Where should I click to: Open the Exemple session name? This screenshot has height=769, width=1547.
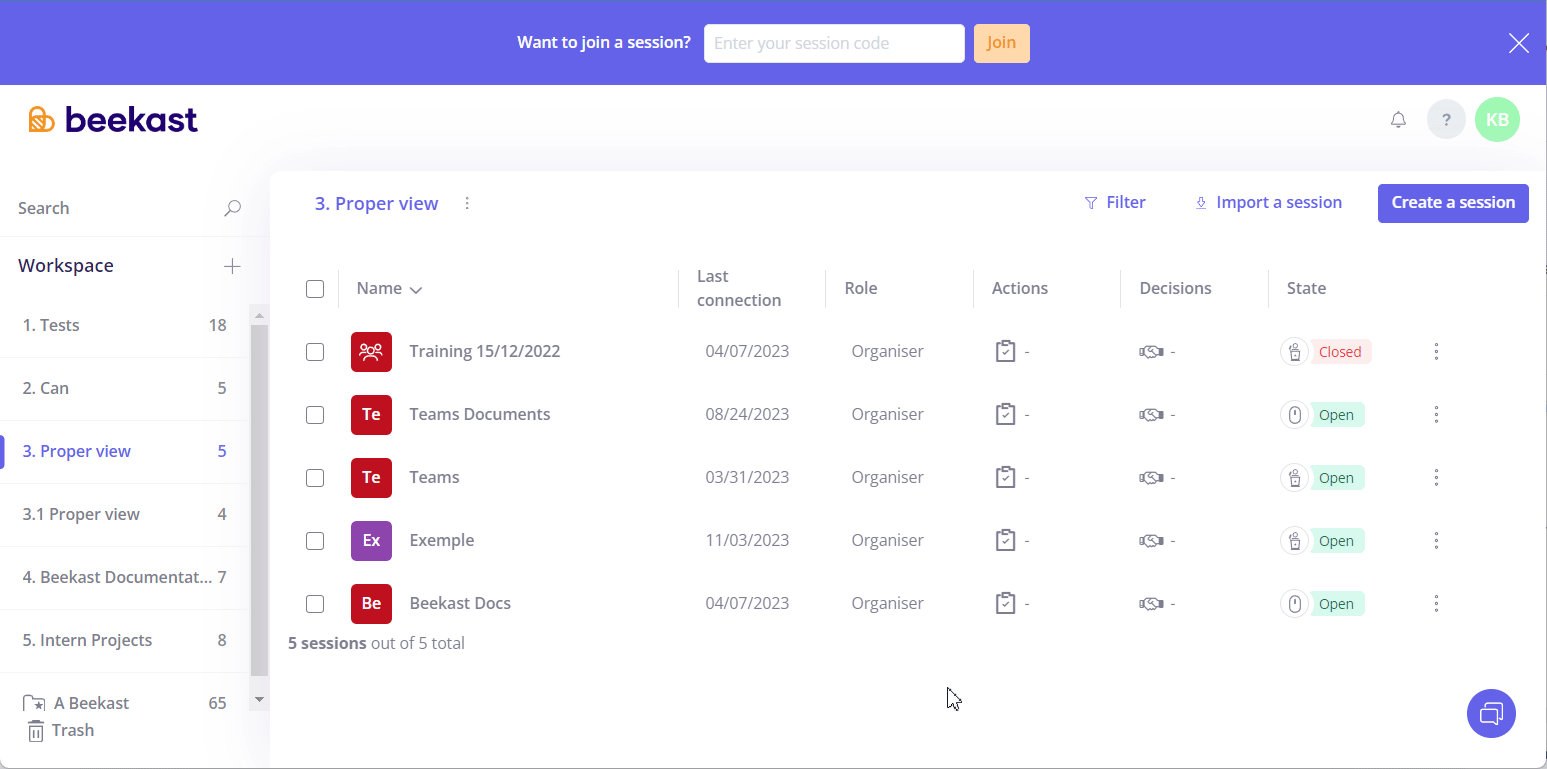(x=442, y=540)
